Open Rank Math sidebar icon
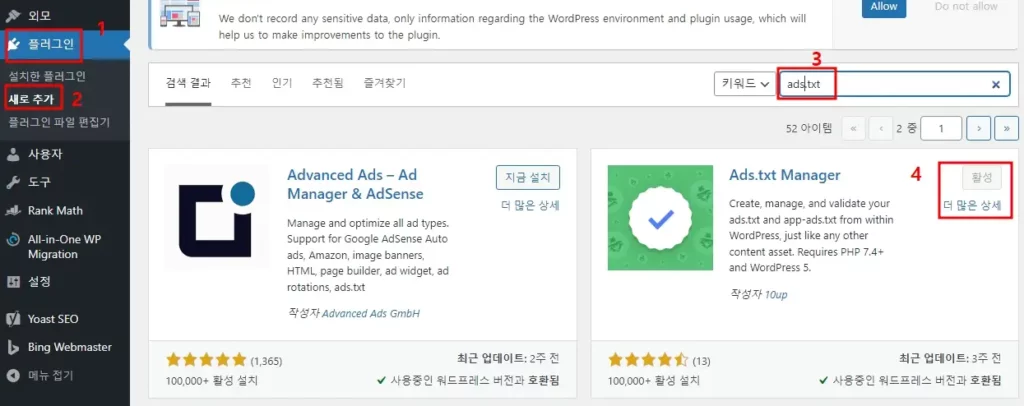This screenshot has height=406, width=1024. [x=13, y=211]
